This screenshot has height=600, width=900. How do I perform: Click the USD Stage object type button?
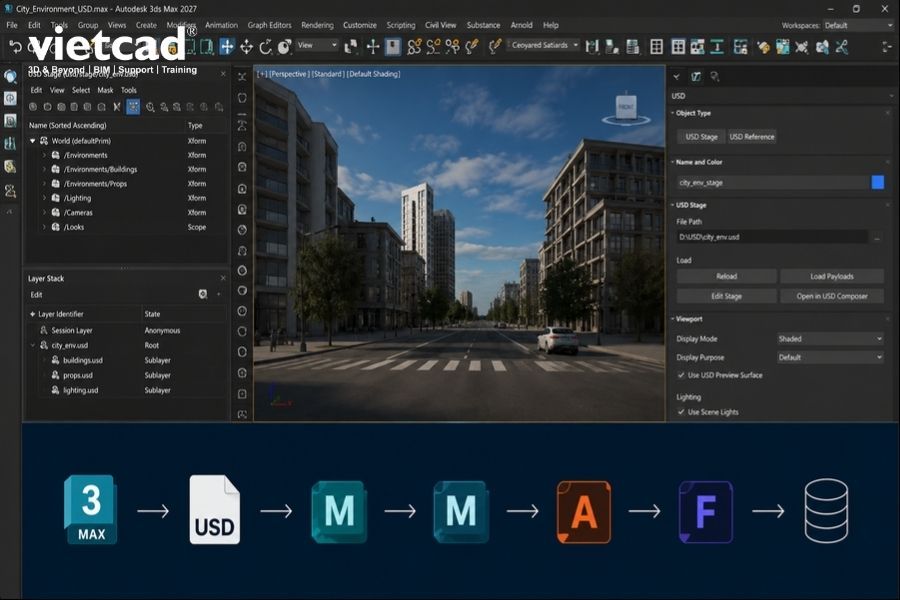(701, 137)
